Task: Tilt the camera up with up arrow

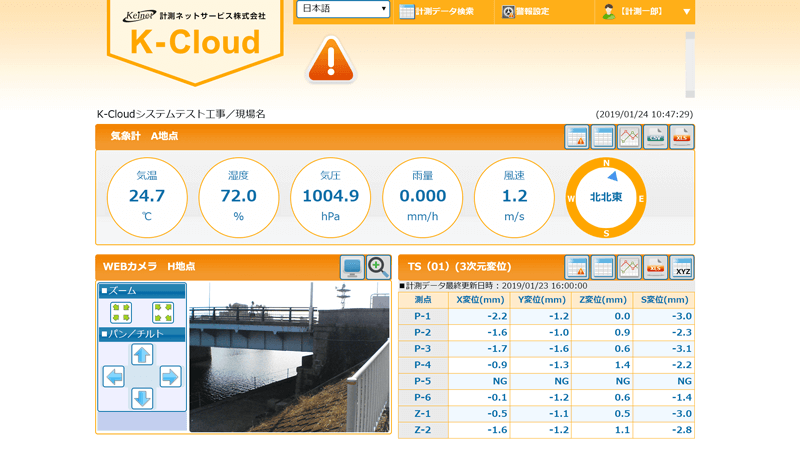Action: click(x=142, y=355)
